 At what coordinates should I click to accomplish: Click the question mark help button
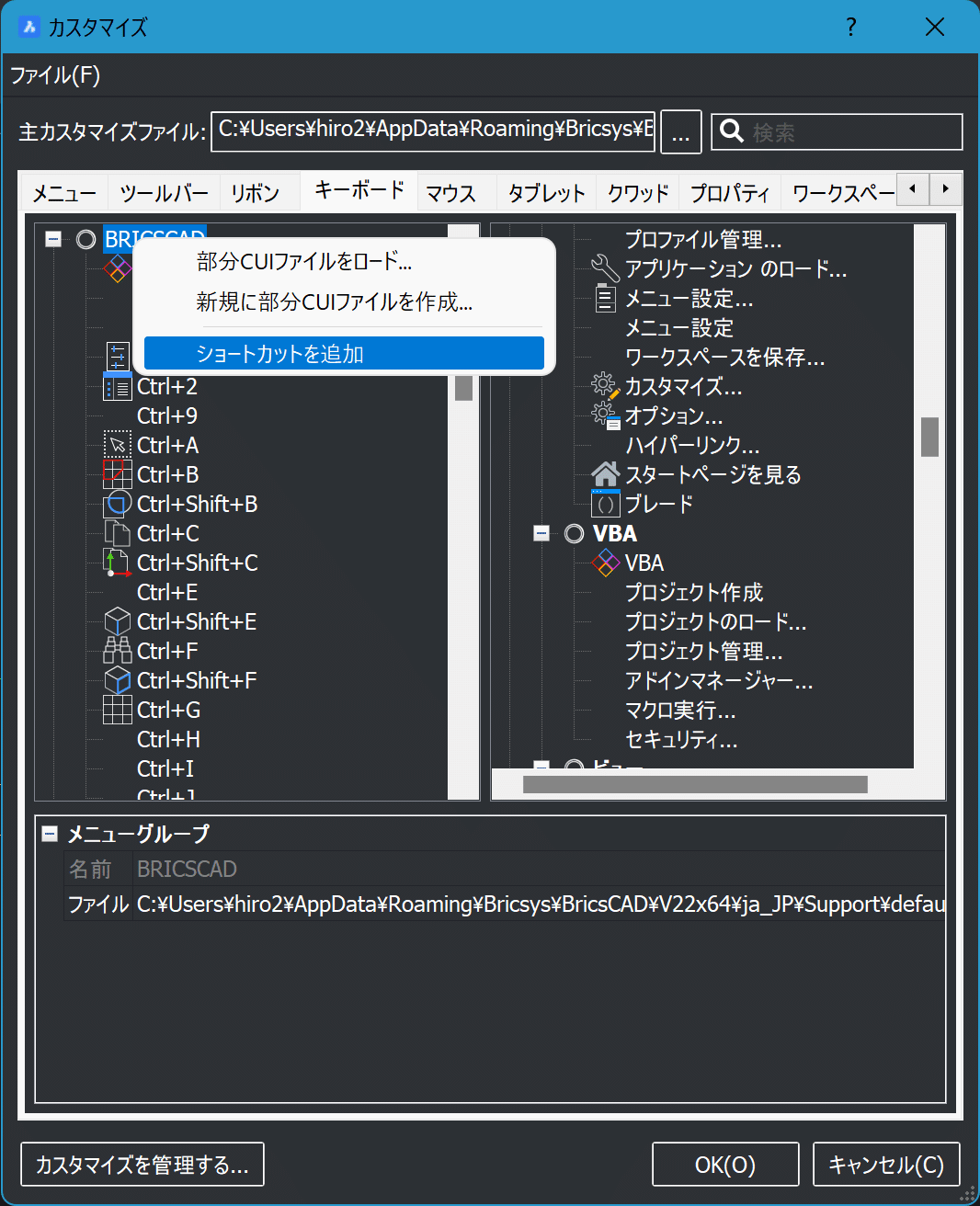coord(851,27)
